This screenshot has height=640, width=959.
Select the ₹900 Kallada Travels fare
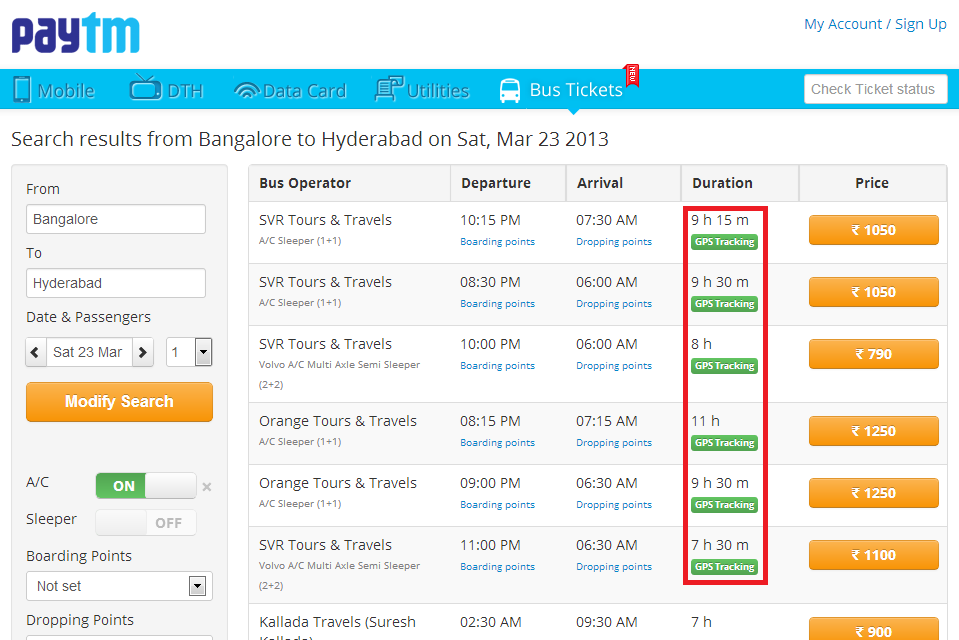tap(873, 630)
